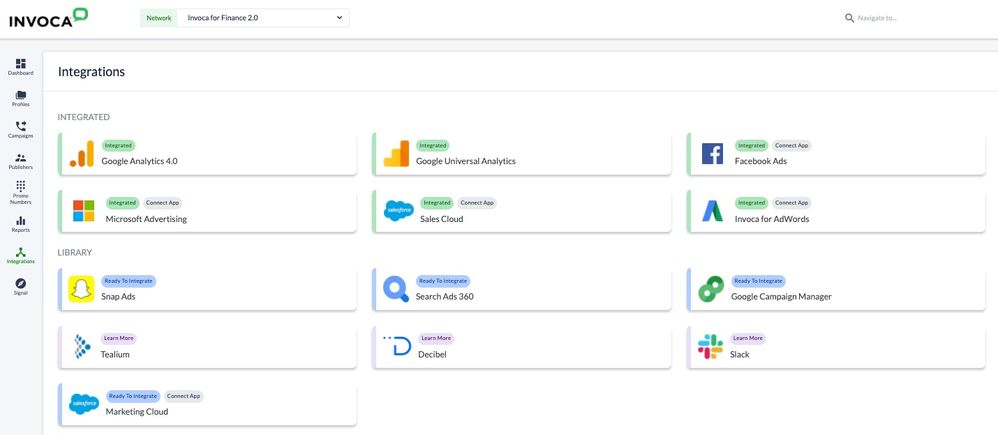Click Connect App on Facebook Ads
The height and width of the screenshot is (435, 998).
point(792,145)
